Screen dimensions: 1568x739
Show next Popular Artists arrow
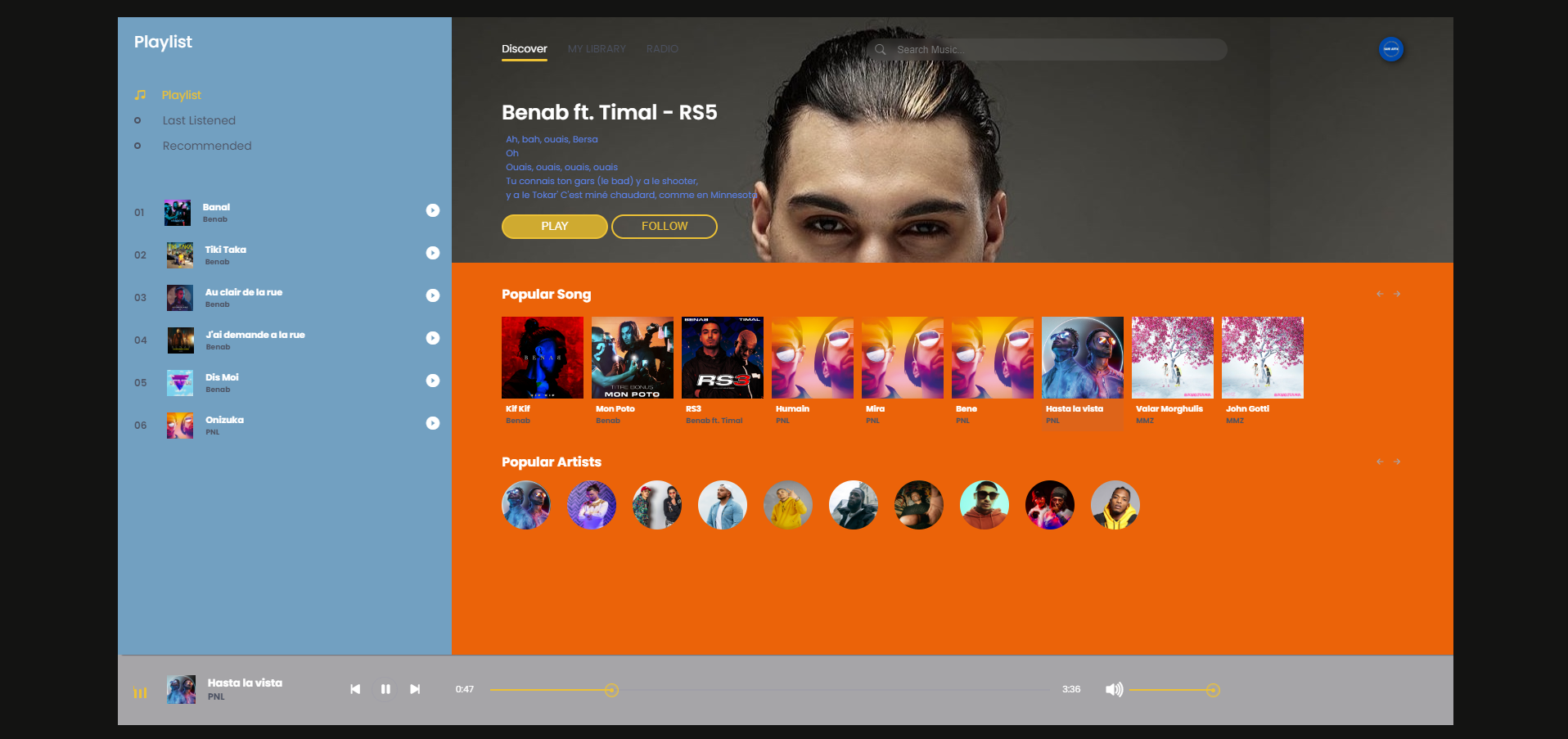[1397, 462]
